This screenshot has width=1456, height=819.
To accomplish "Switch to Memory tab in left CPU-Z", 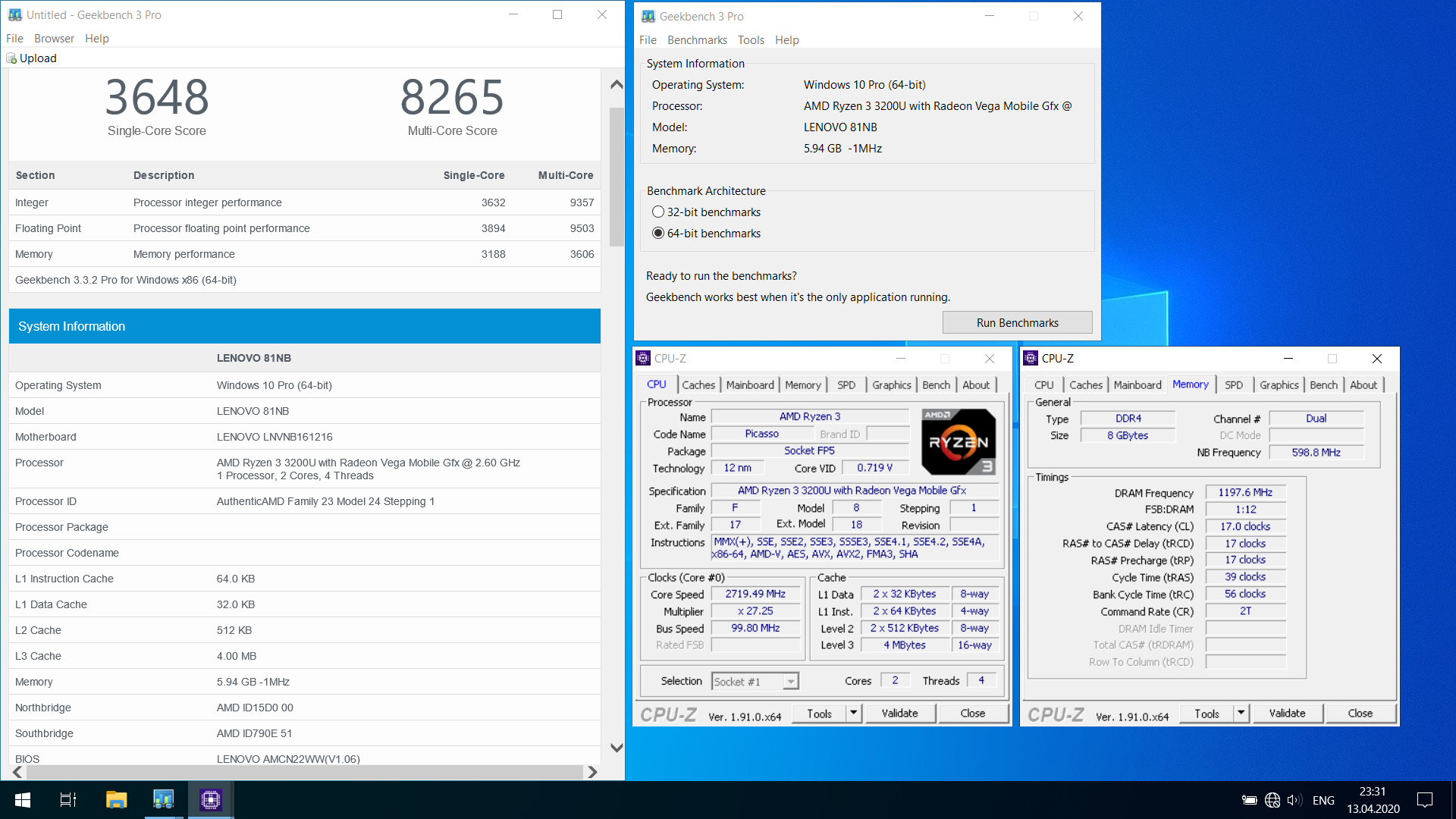I will pos(802,385).
